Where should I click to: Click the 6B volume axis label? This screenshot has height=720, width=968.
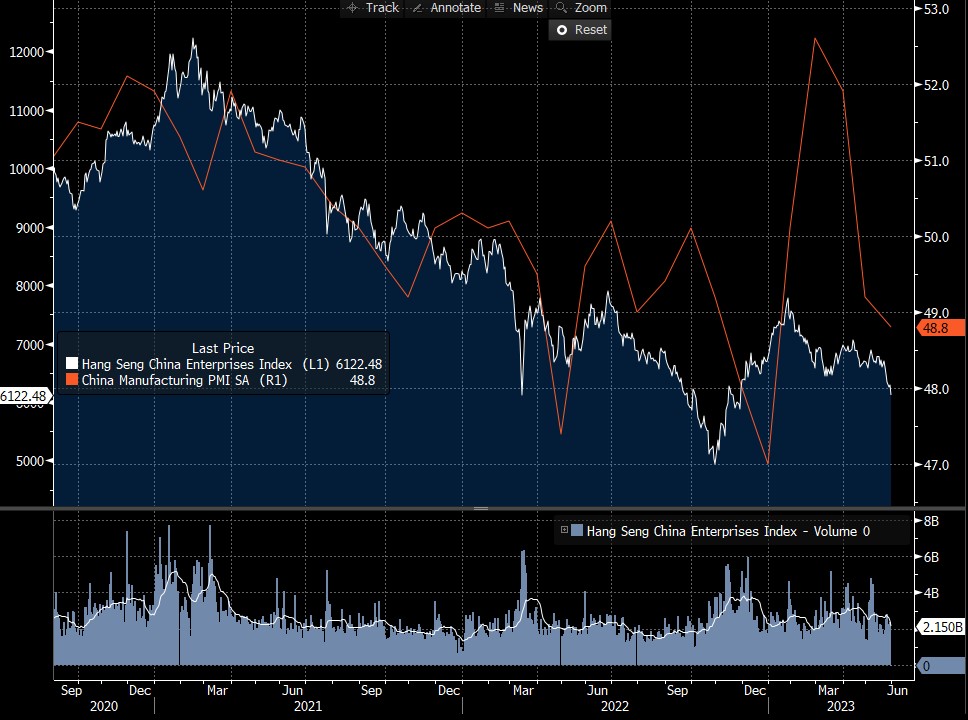click(x=931, y=558)
